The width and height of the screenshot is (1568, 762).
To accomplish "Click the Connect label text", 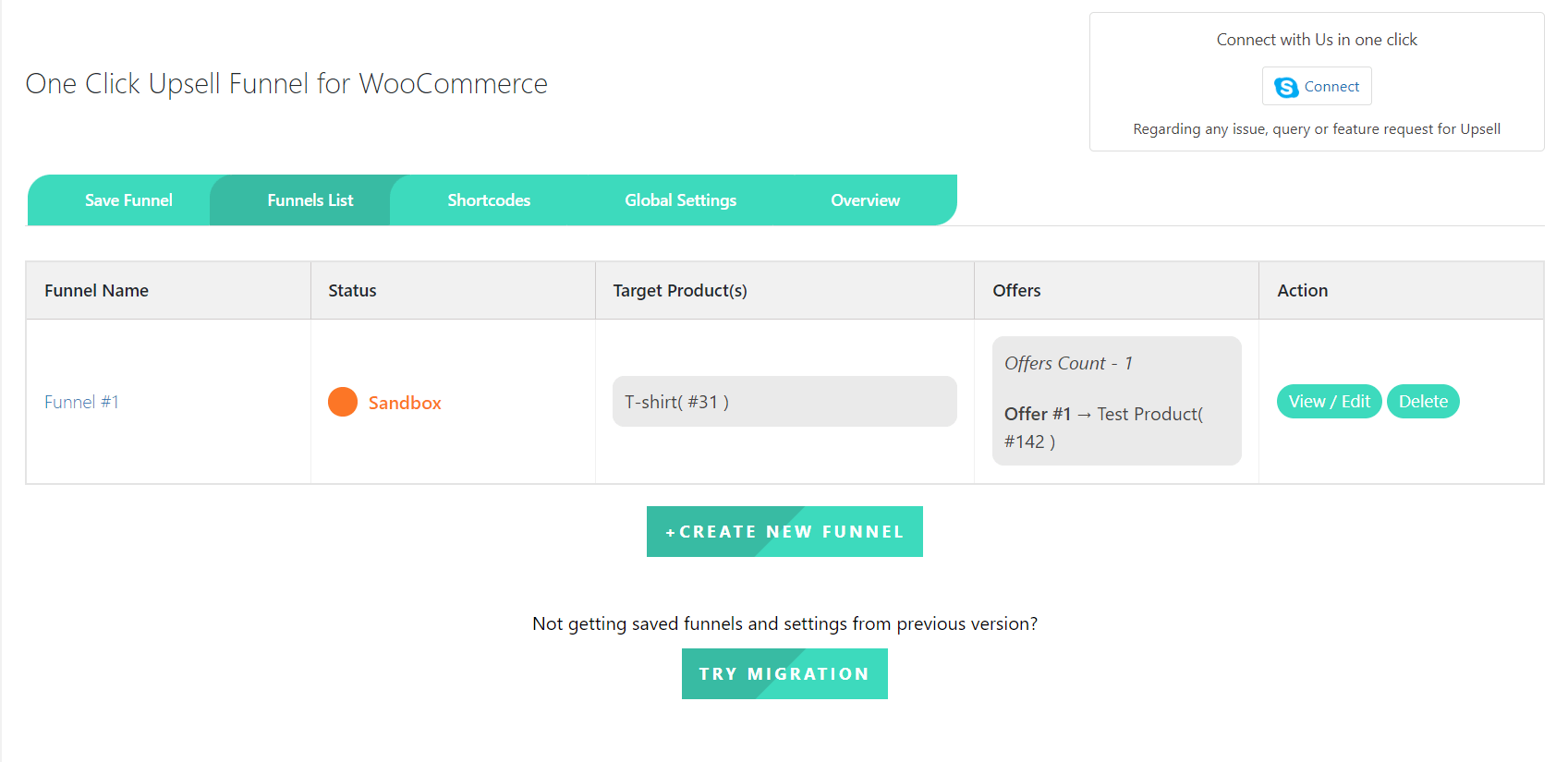I will pos(1331,87).
